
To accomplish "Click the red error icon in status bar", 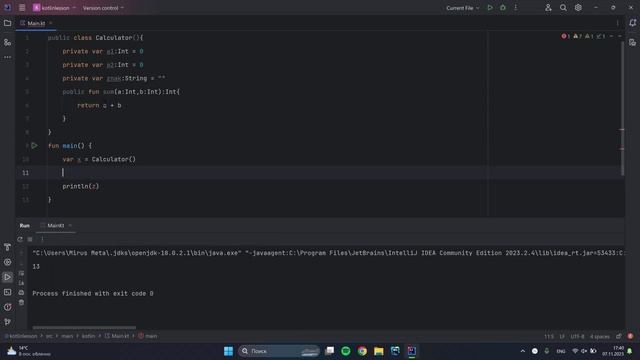I will [x=631, y=336].
